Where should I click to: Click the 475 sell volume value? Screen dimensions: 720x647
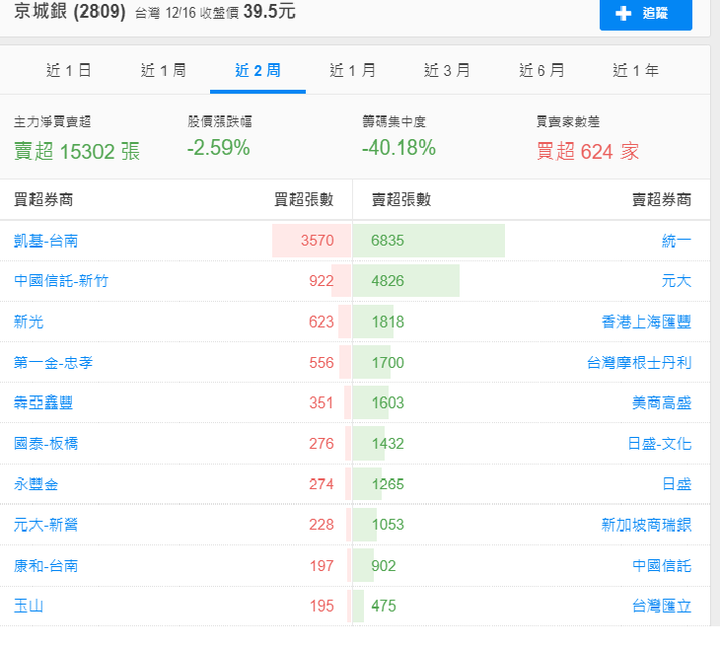pyautogui.click(x=383, y=606)
